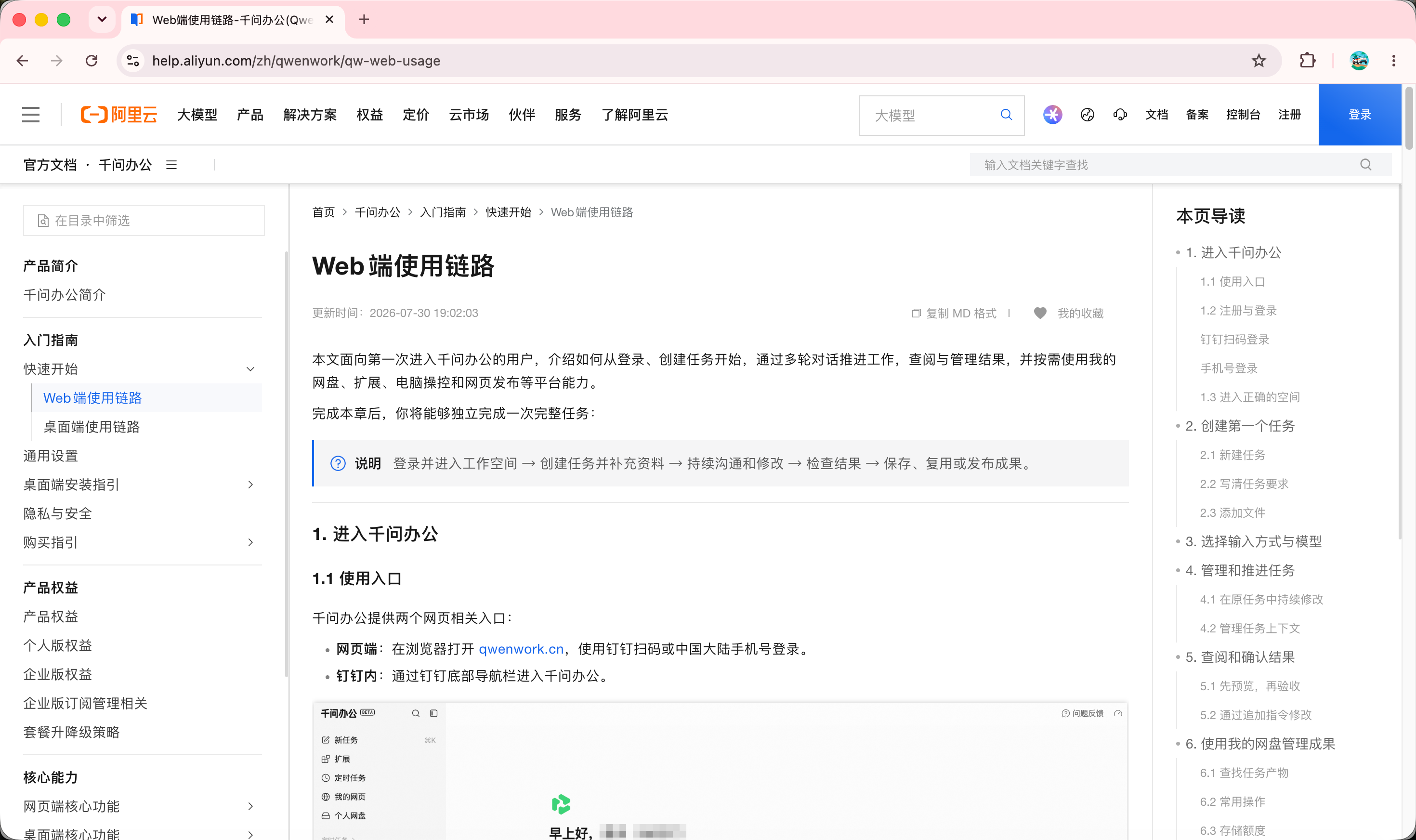Open the 伙伴 top navigation menu

click(x=522, y=115)
